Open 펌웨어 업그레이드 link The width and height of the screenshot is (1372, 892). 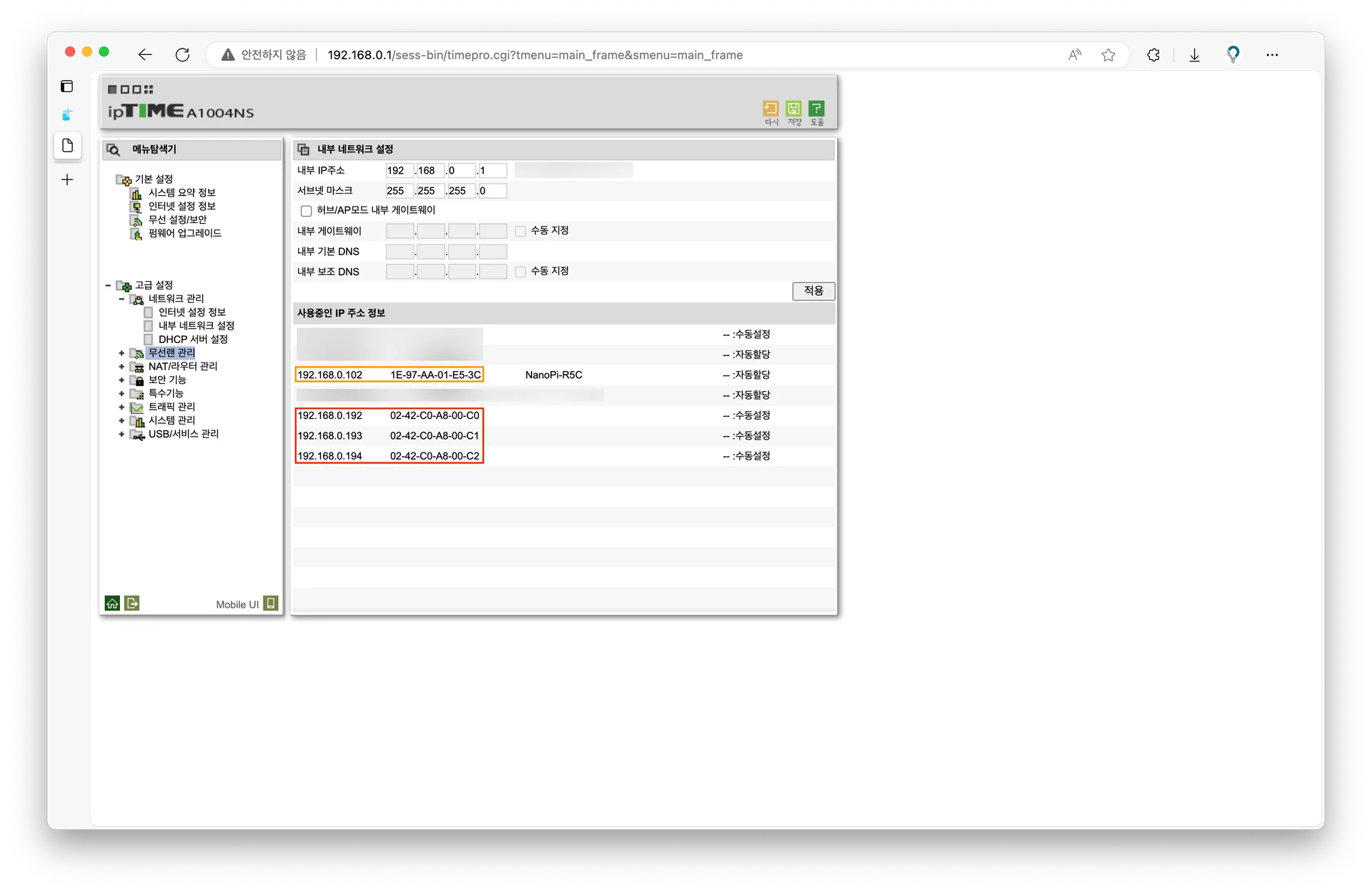pos(184,234)
